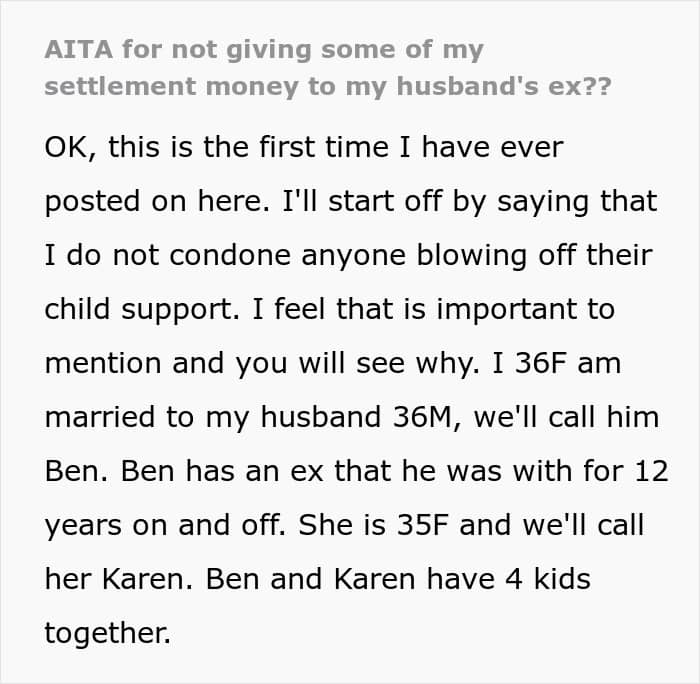Click the final word 'together.'

tap(108, 634)
